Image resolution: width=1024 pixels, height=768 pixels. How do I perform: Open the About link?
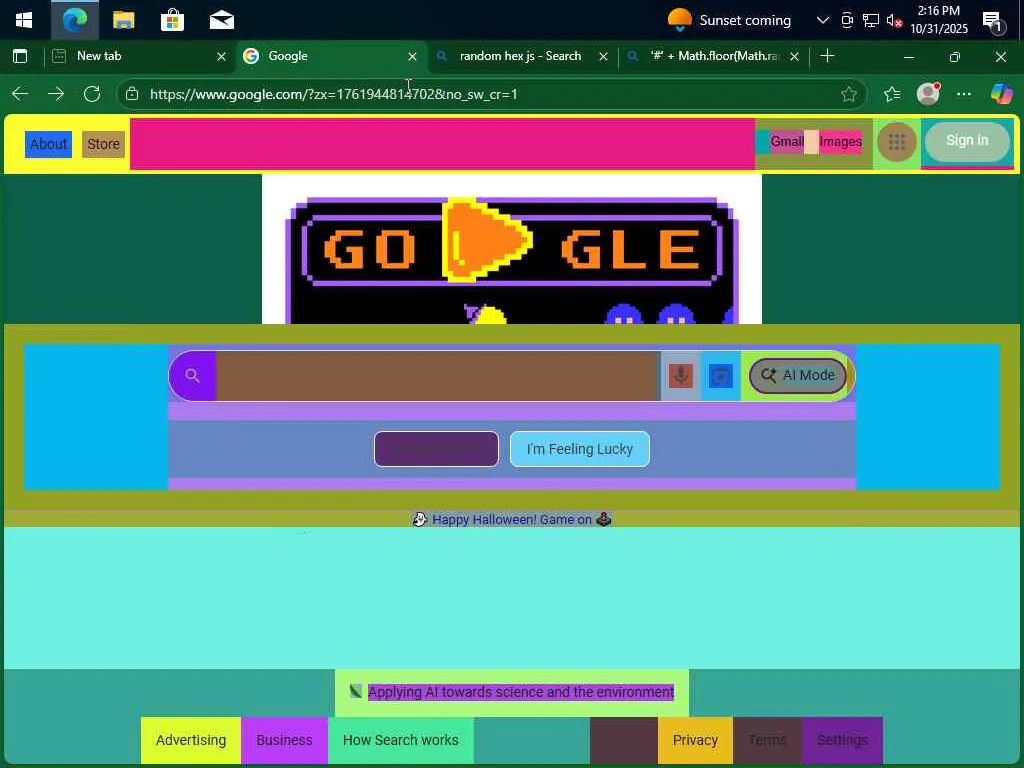pos(48,144)
